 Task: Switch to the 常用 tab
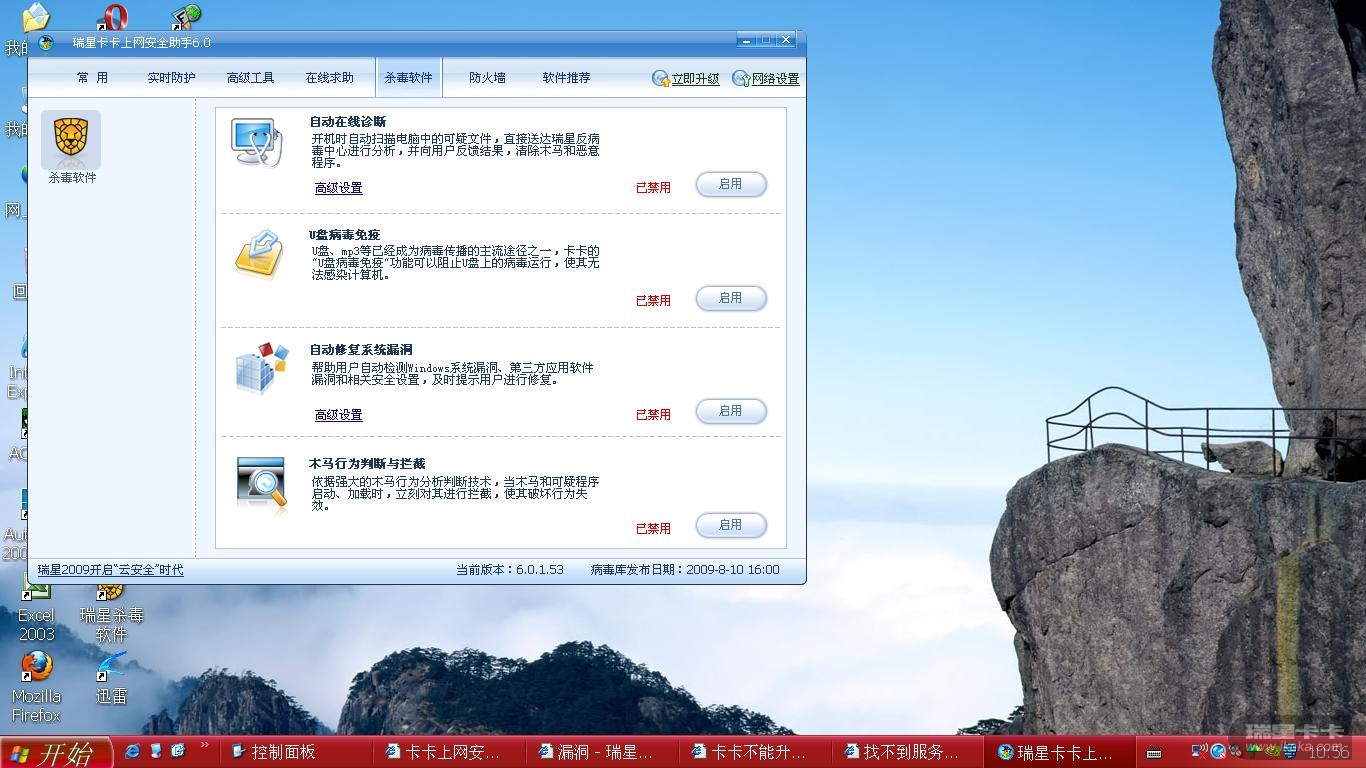(93, 78)
